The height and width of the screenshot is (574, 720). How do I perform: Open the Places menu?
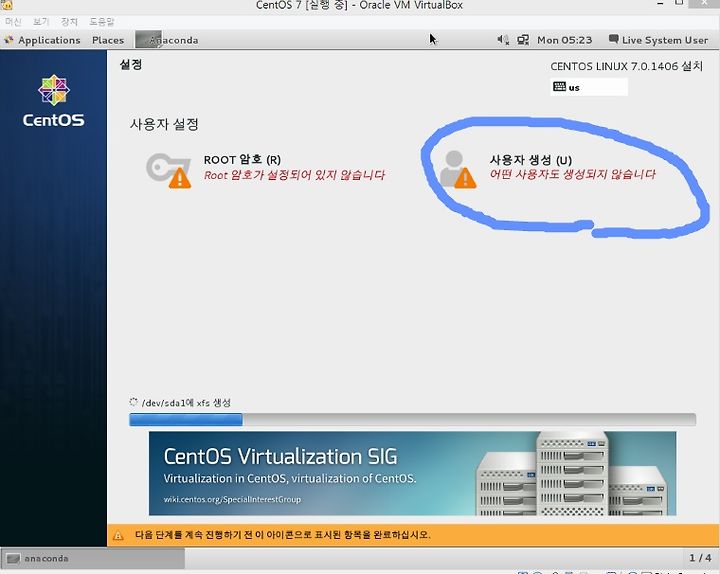pyautogui.click(x=108, y=40)
